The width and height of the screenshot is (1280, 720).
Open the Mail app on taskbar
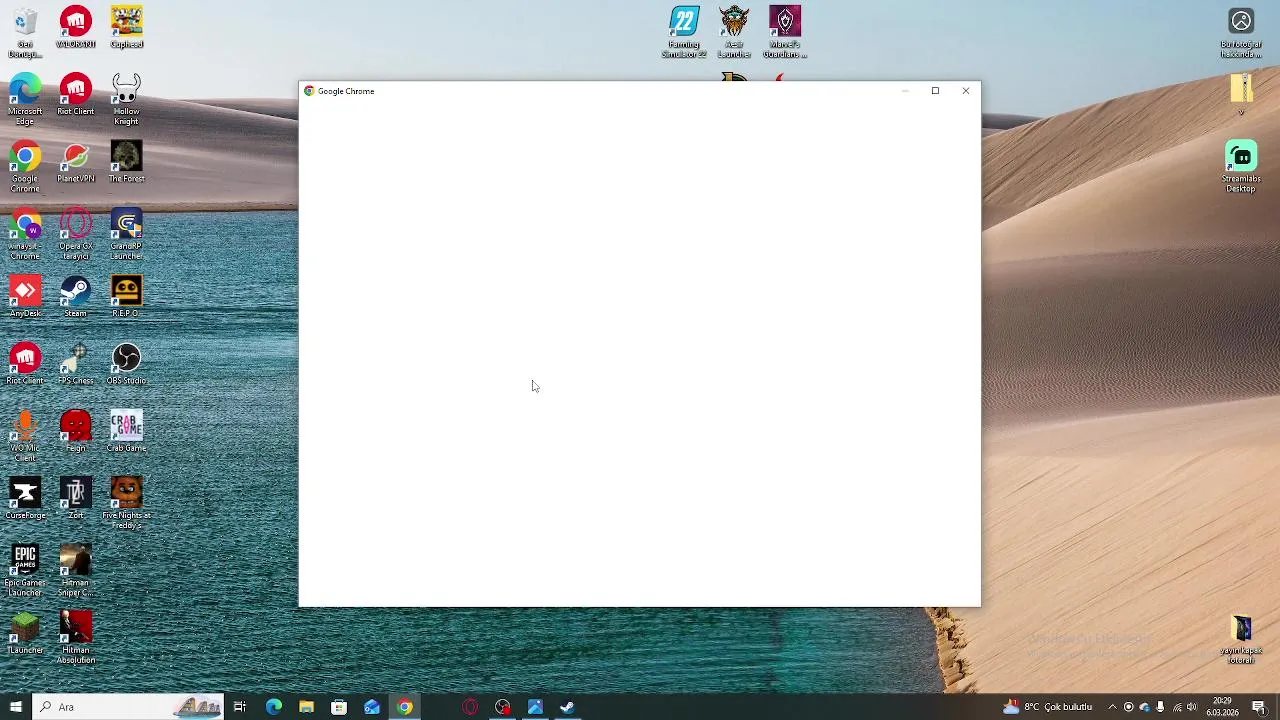coord(372,707)
